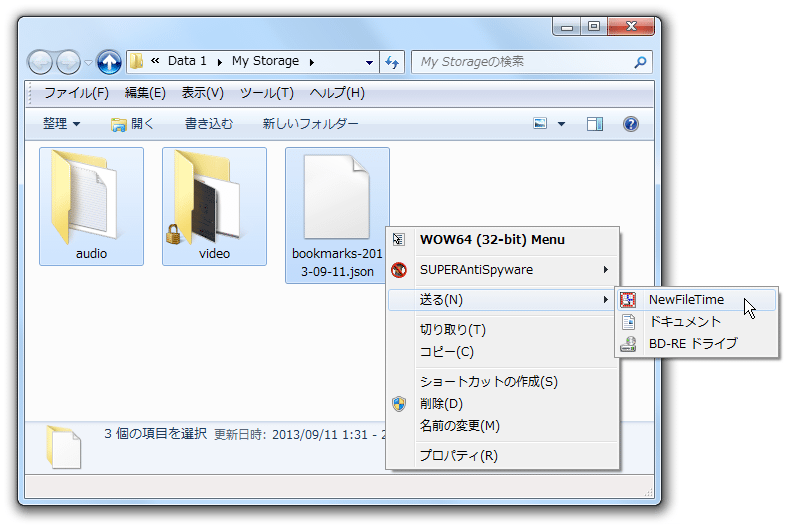This screenshot has width=788, height=529.
Task: Select My Storage in the address breadcrumb
Action: click(265, 61)
